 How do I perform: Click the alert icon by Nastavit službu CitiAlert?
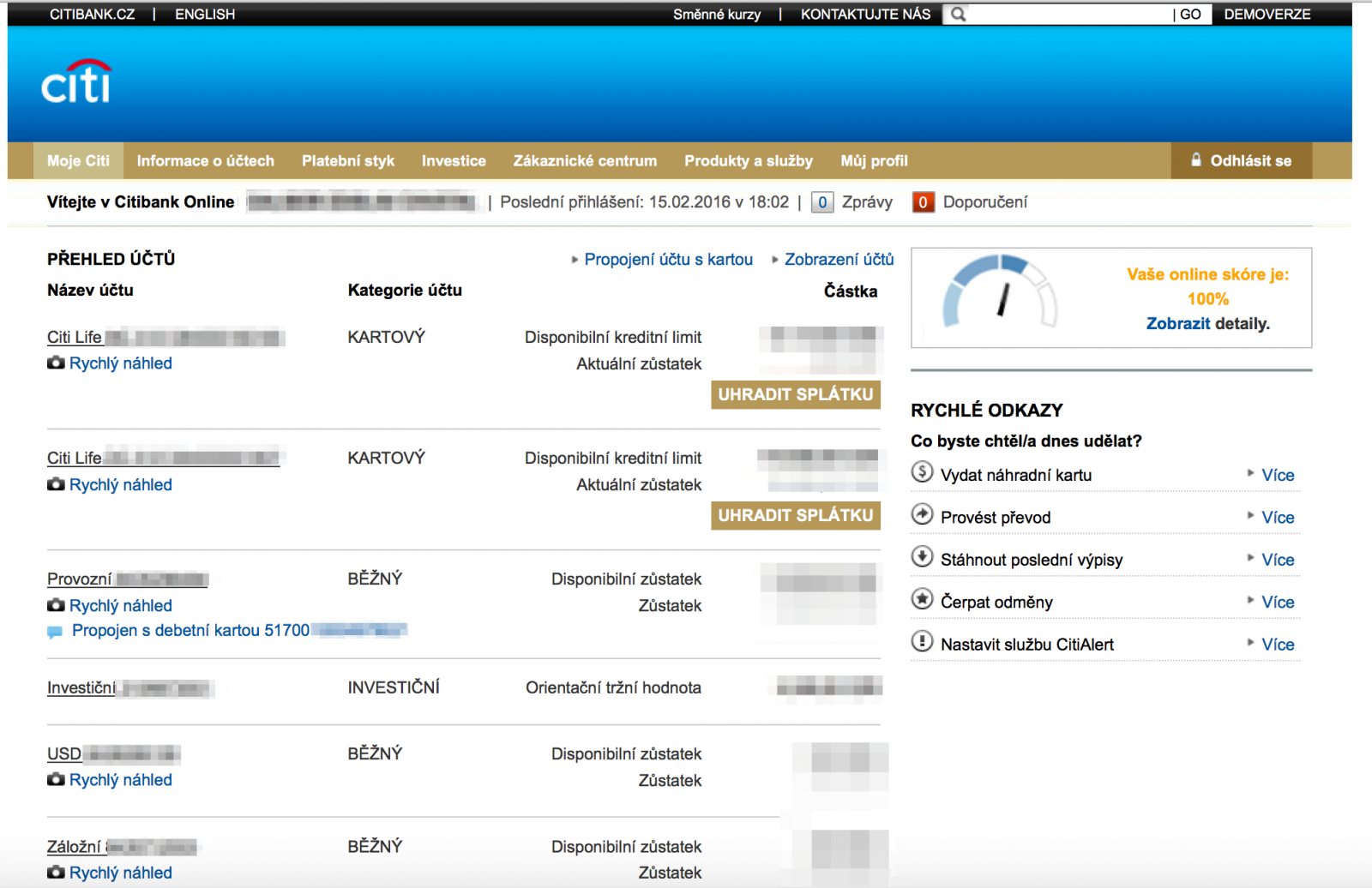pyautogui.click(x=922, y=641)
